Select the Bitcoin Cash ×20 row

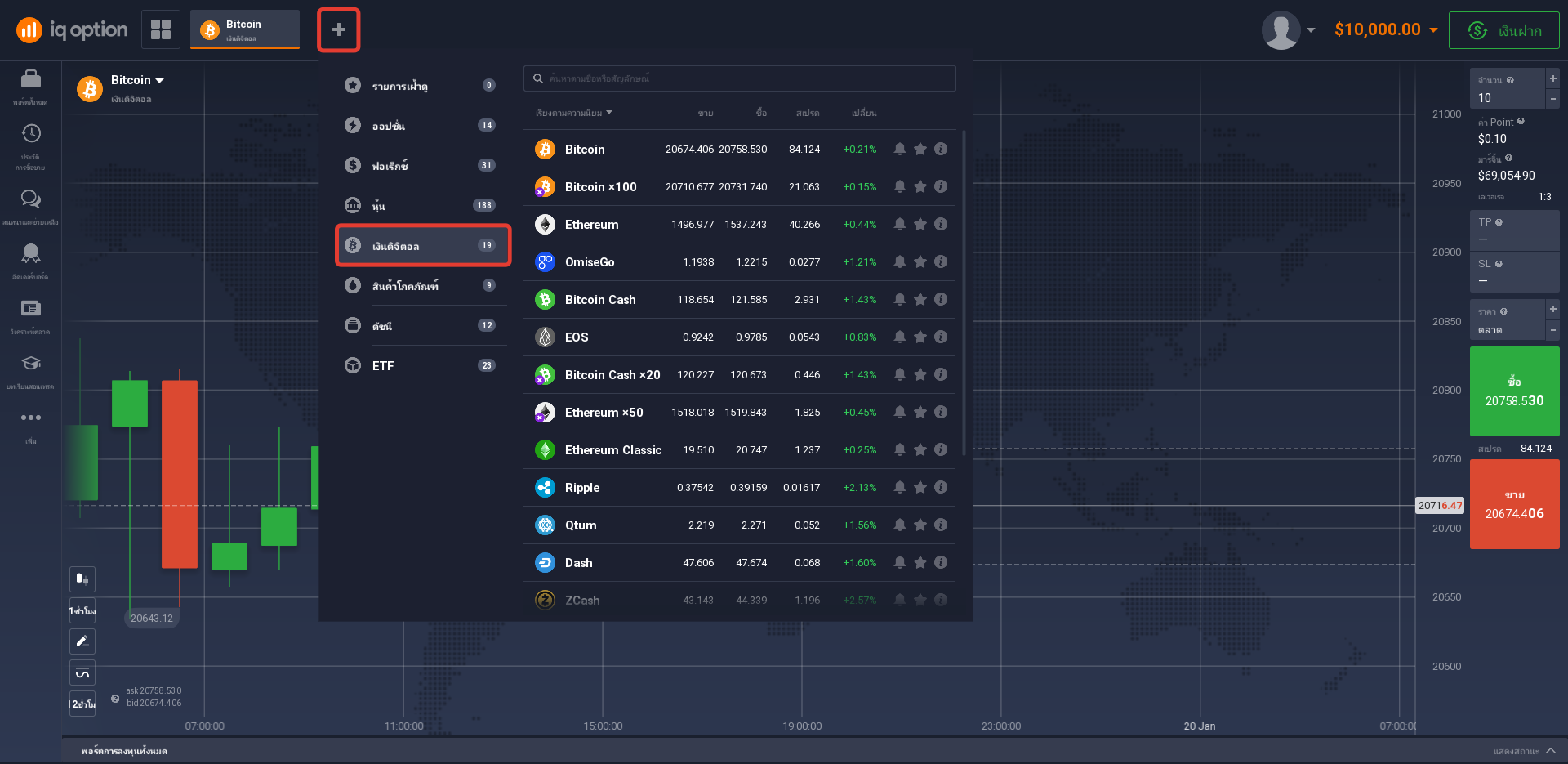point(740,374)
